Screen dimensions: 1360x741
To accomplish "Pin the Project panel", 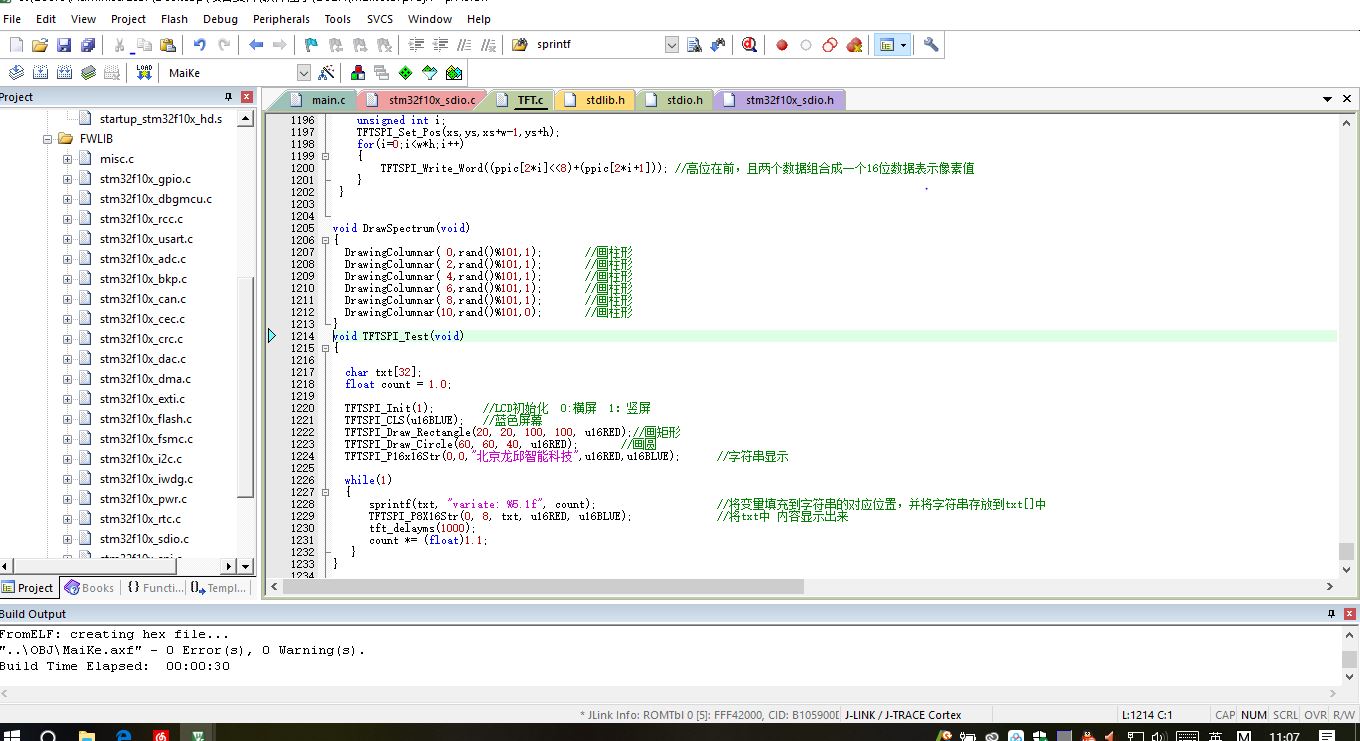I will (228, 97).
